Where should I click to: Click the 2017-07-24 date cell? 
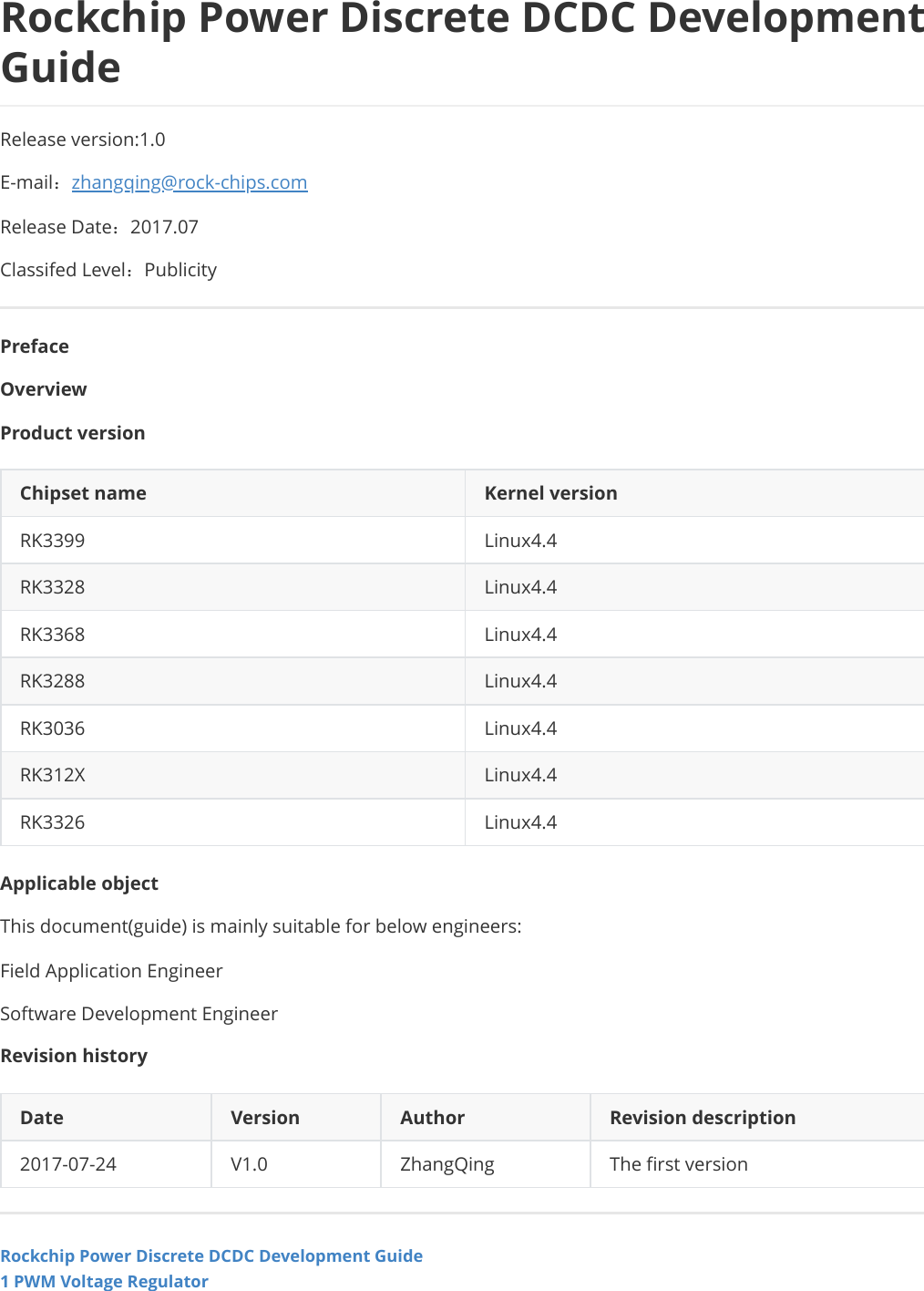[68, 1164]
